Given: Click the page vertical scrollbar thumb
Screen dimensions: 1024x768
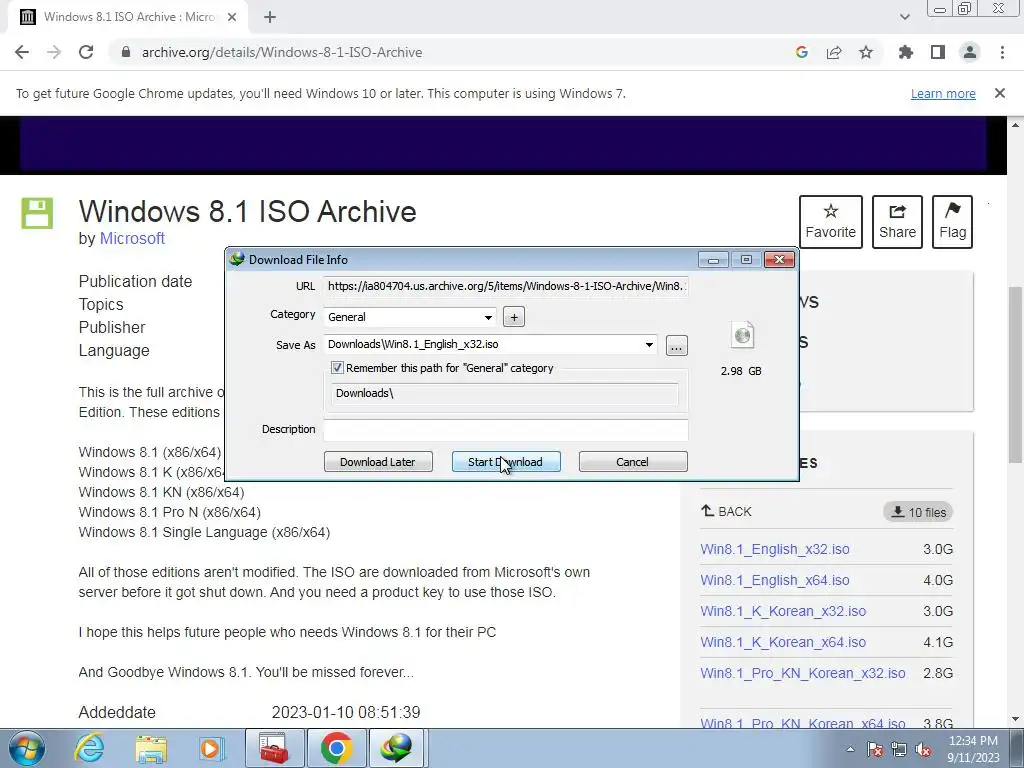Looking at the screenshot, I should pos(1016,374).
